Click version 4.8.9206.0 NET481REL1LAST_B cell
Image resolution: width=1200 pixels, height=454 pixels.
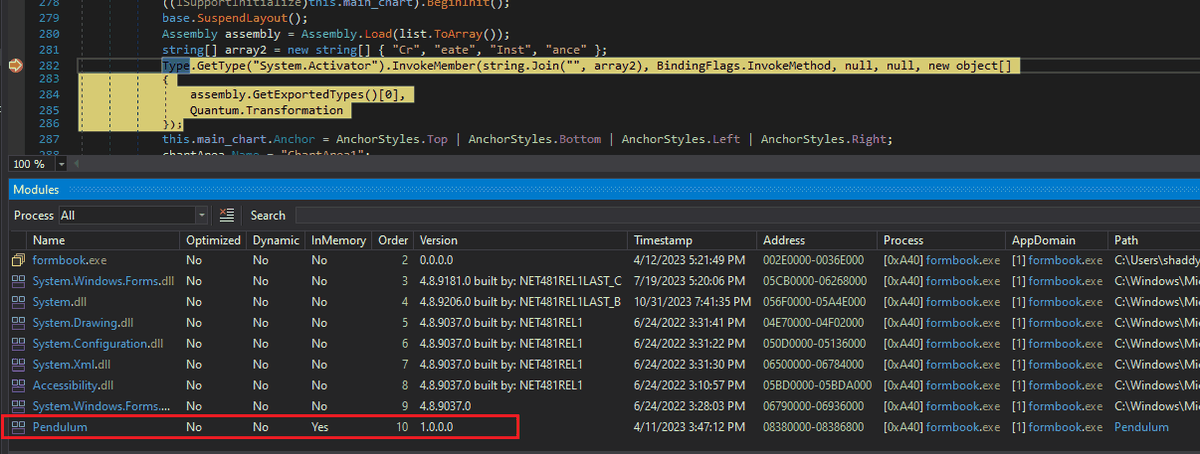click(520, 302)
